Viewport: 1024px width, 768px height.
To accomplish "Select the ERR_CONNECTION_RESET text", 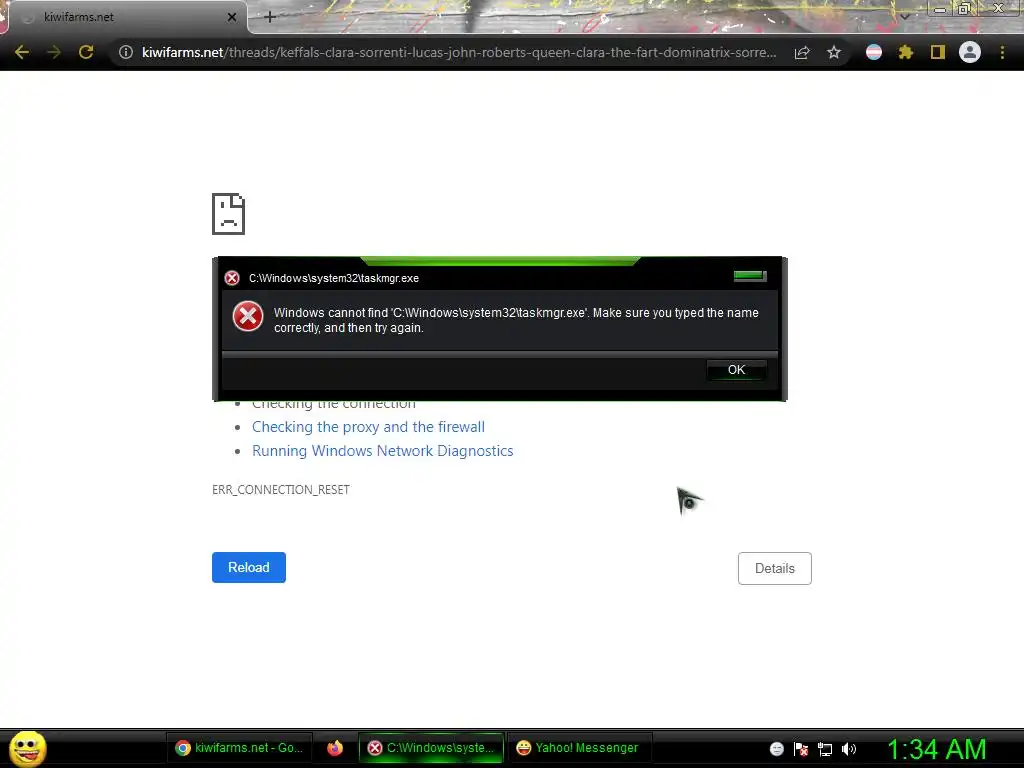I will pyautogui.click(x=281, y=490).
